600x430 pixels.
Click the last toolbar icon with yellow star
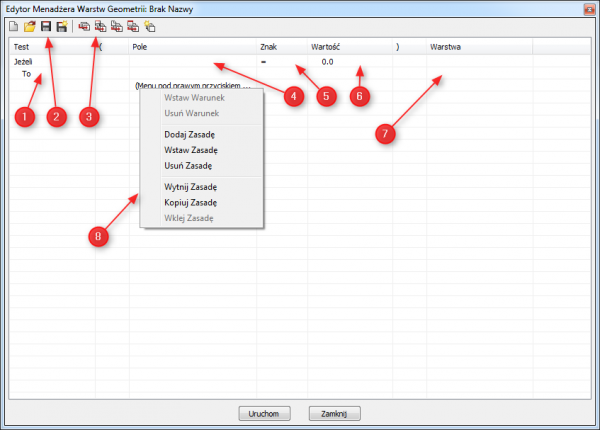click(149, 27)
